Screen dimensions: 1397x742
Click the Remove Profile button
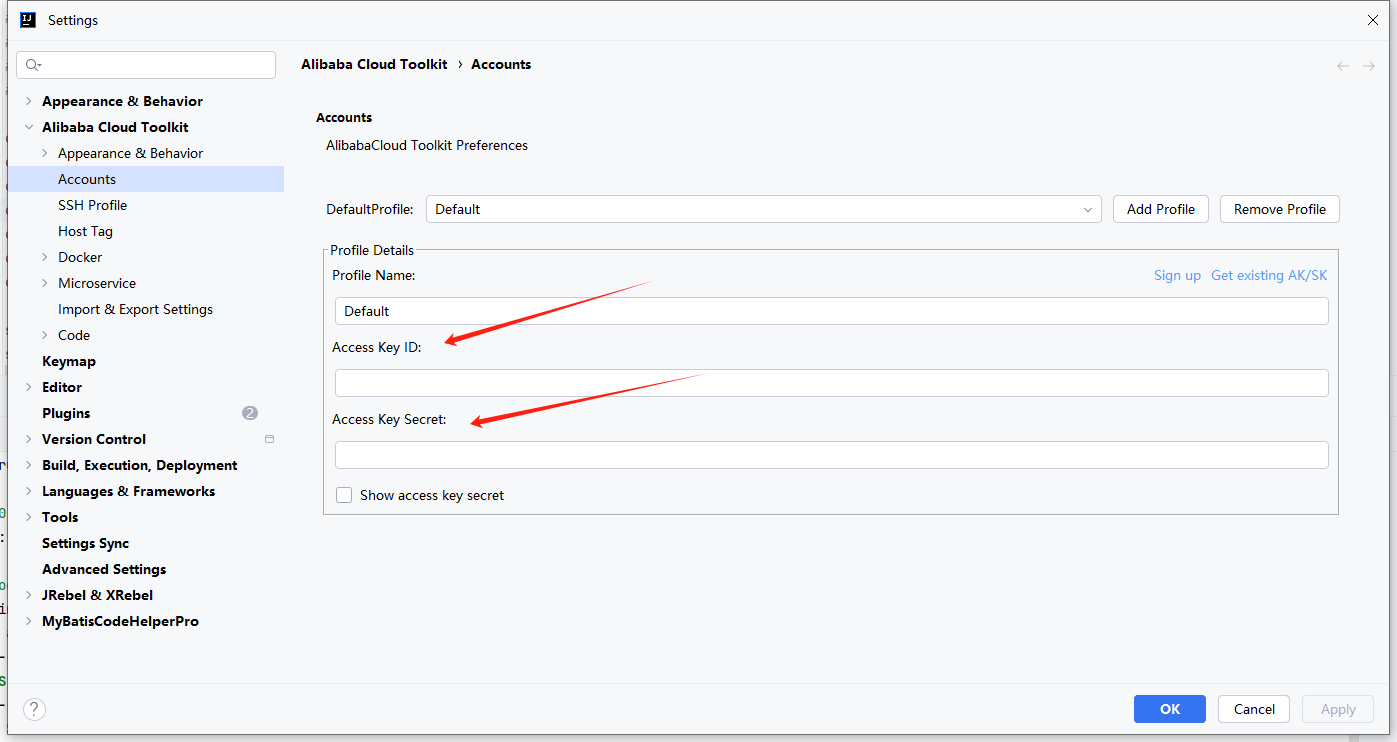tap(1280, 209)
